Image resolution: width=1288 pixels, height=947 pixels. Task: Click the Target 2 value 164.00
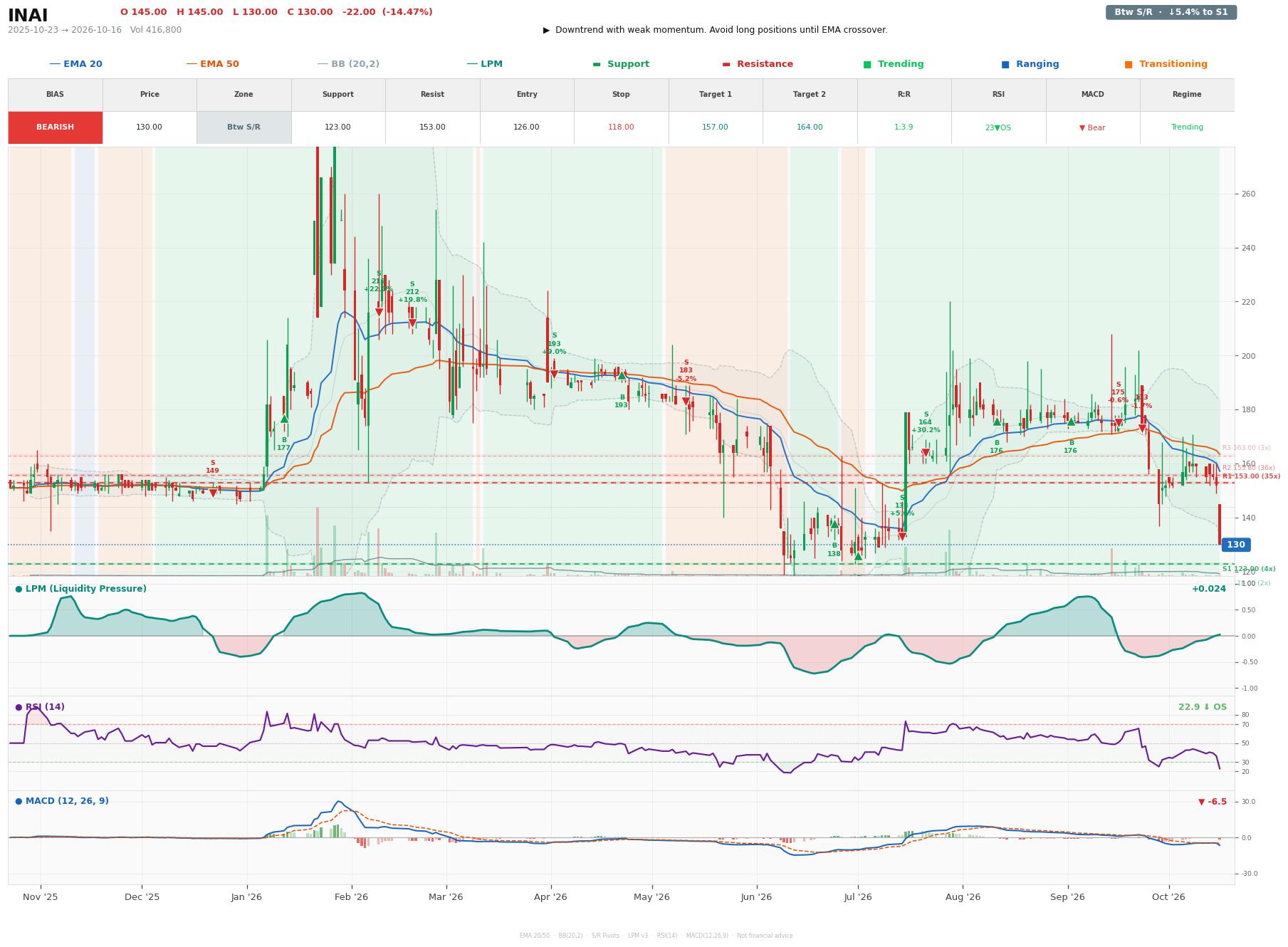(810, 127)
